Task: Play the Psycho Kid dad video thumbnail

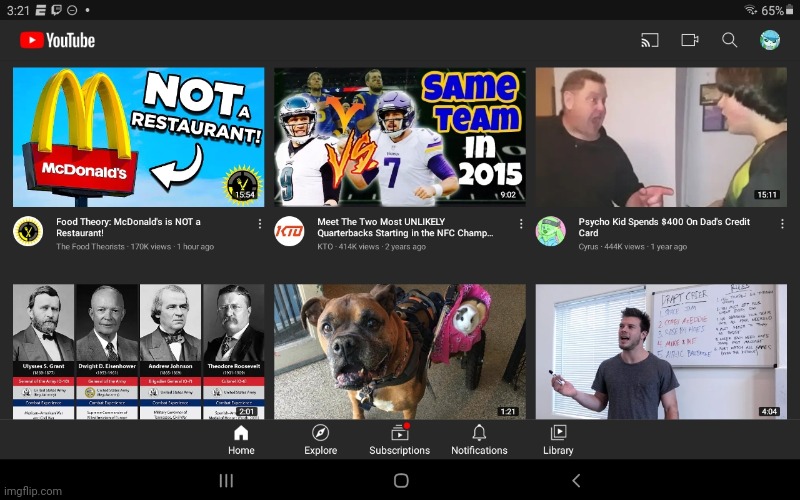Action: point(661,137)
